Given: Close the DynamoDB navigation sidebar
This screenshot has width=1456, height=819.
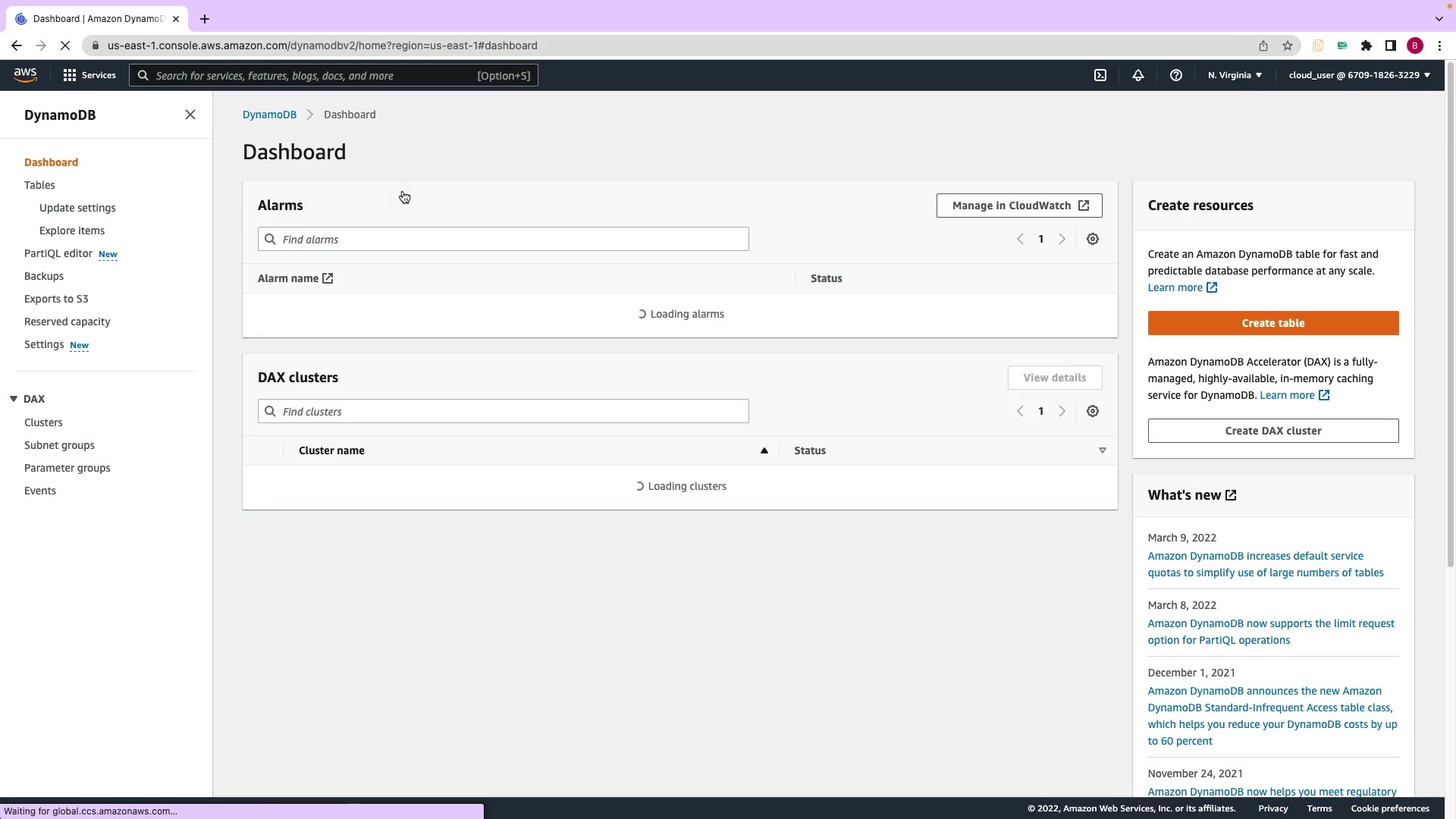Looking at the screenshot, I should pos(190,115).
